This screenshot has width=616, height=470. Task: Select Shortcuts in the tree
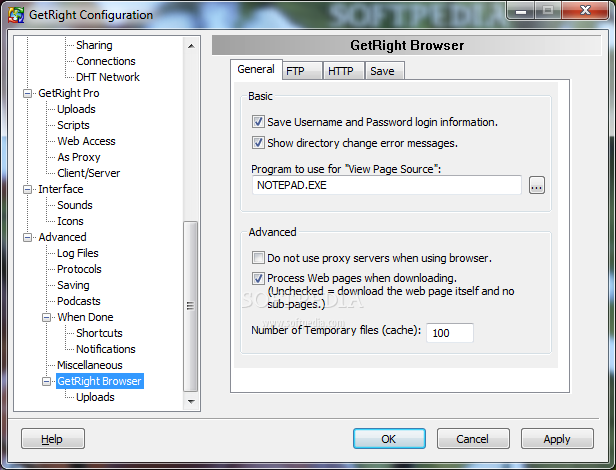(x=99, y=333)
